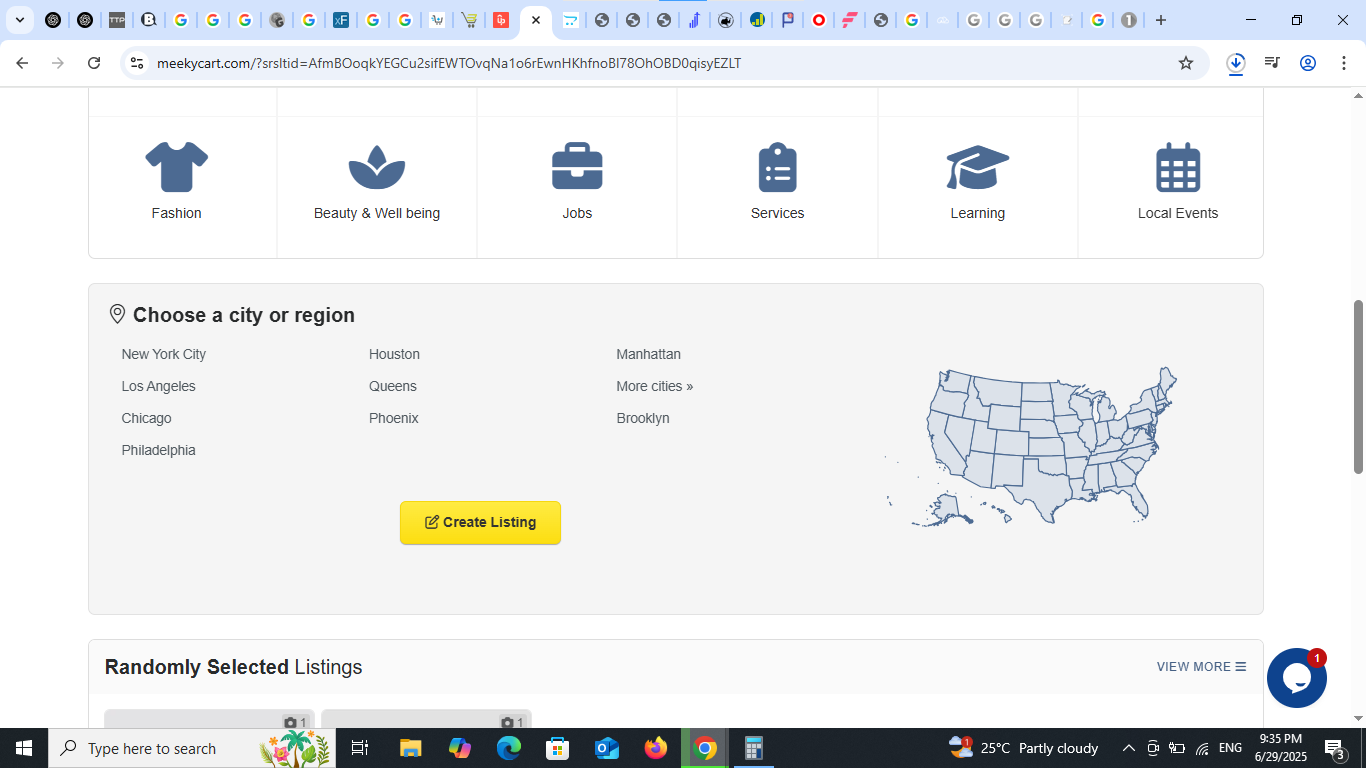Launch Microsoft Edge from the taskbar
Screen dimensions: 1366x768
(x=509, y=748)
